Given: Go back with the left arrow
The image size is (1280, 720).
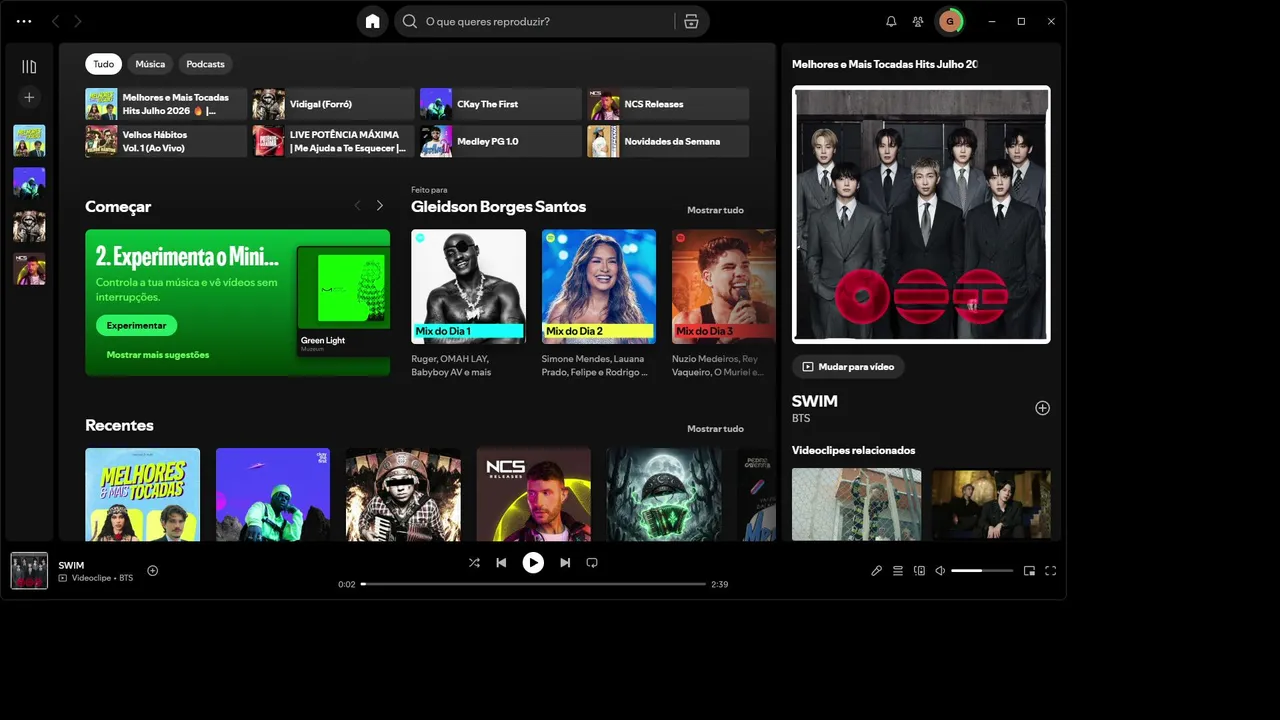Looking at the screenshot, I should [55, 21].
